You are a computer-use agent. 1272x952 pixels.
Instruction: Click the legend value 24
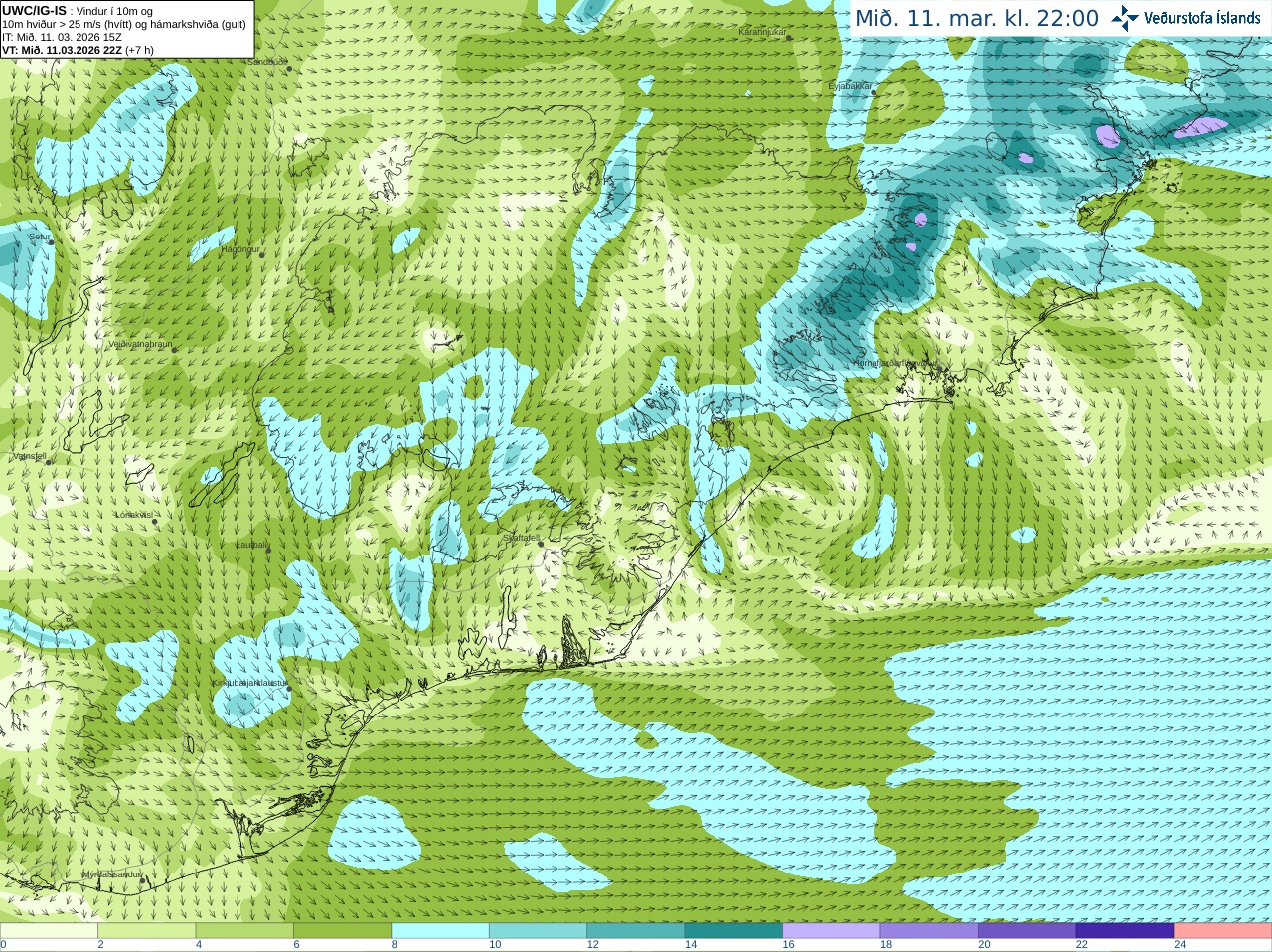click(1180, 945)
